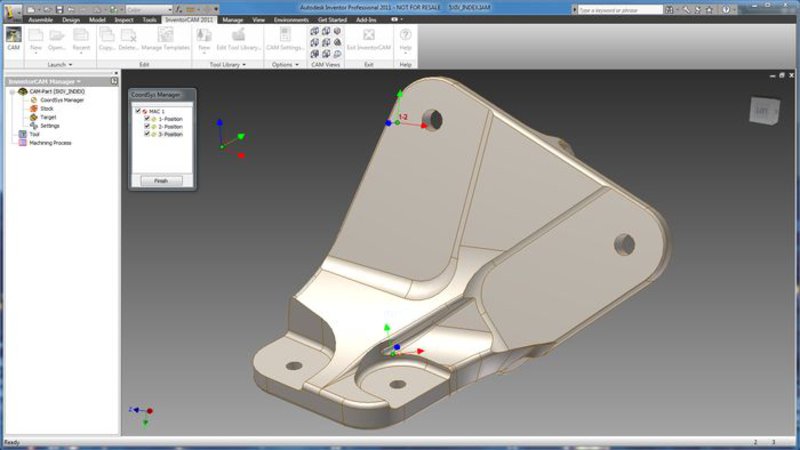
Task: Select the Target node in CAM tree
Action: [47, 117]
